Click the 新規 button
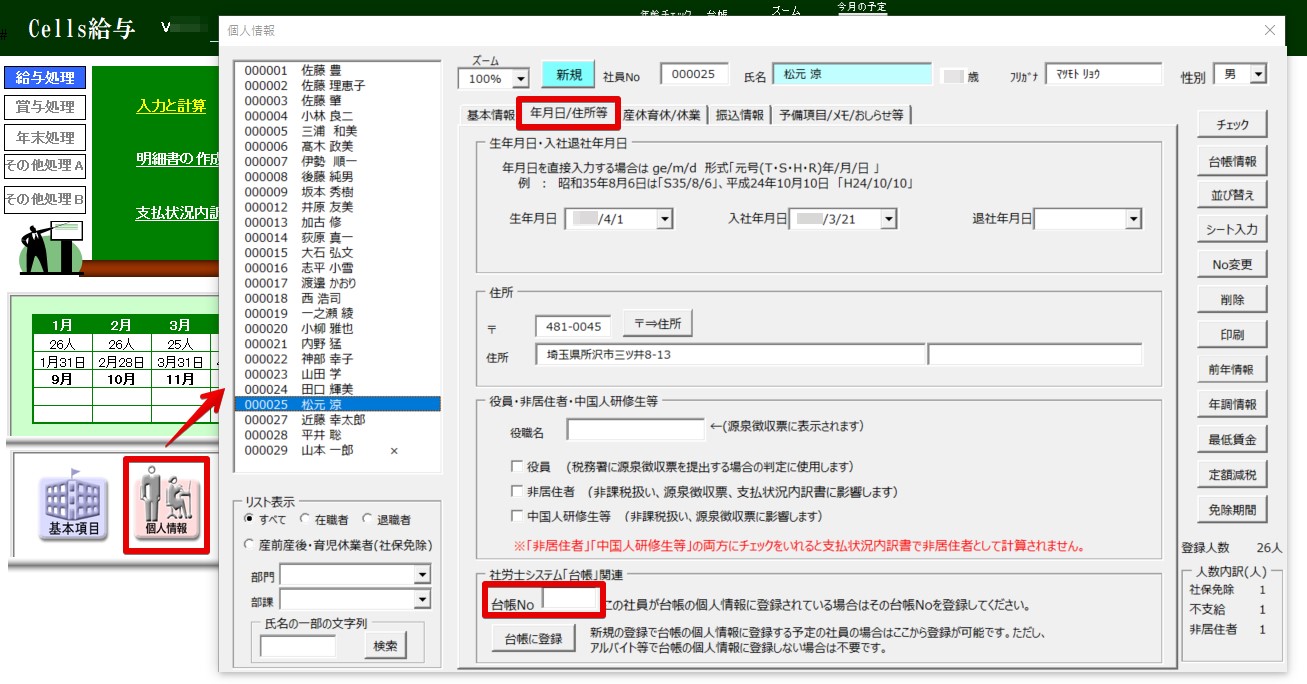Viewport: 1307px width, 684px height. pos(568,75)
